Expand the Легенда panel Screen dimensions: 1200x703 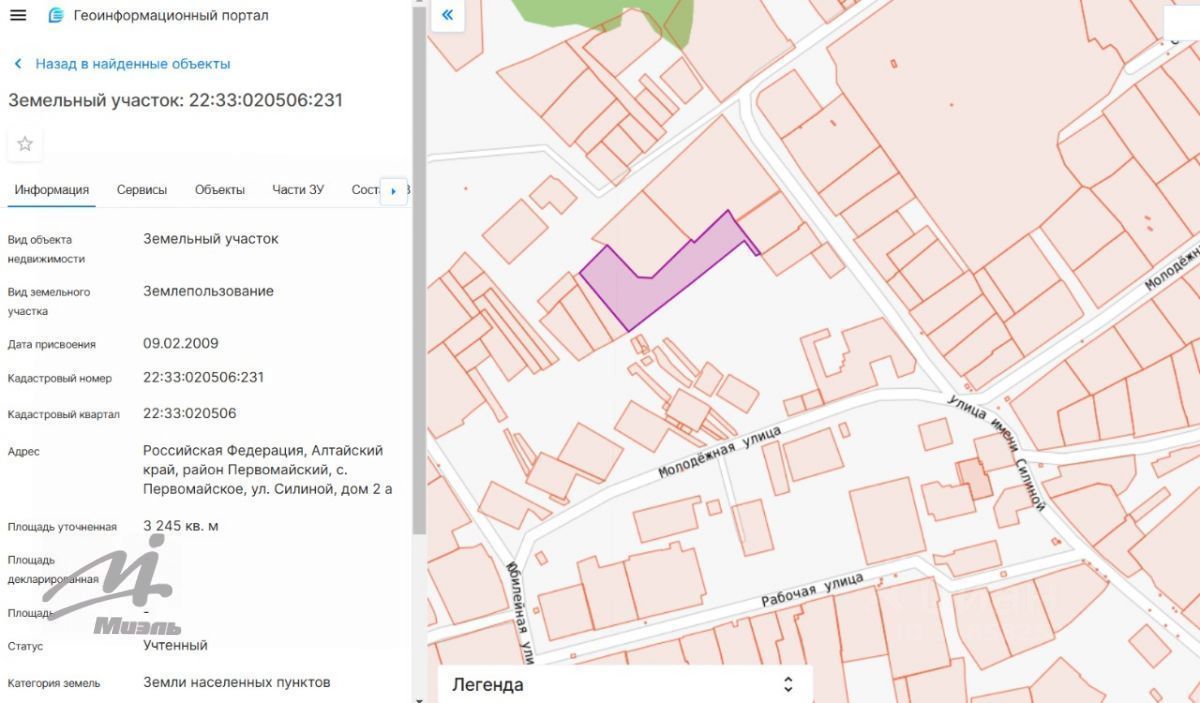tap(625, 684)
